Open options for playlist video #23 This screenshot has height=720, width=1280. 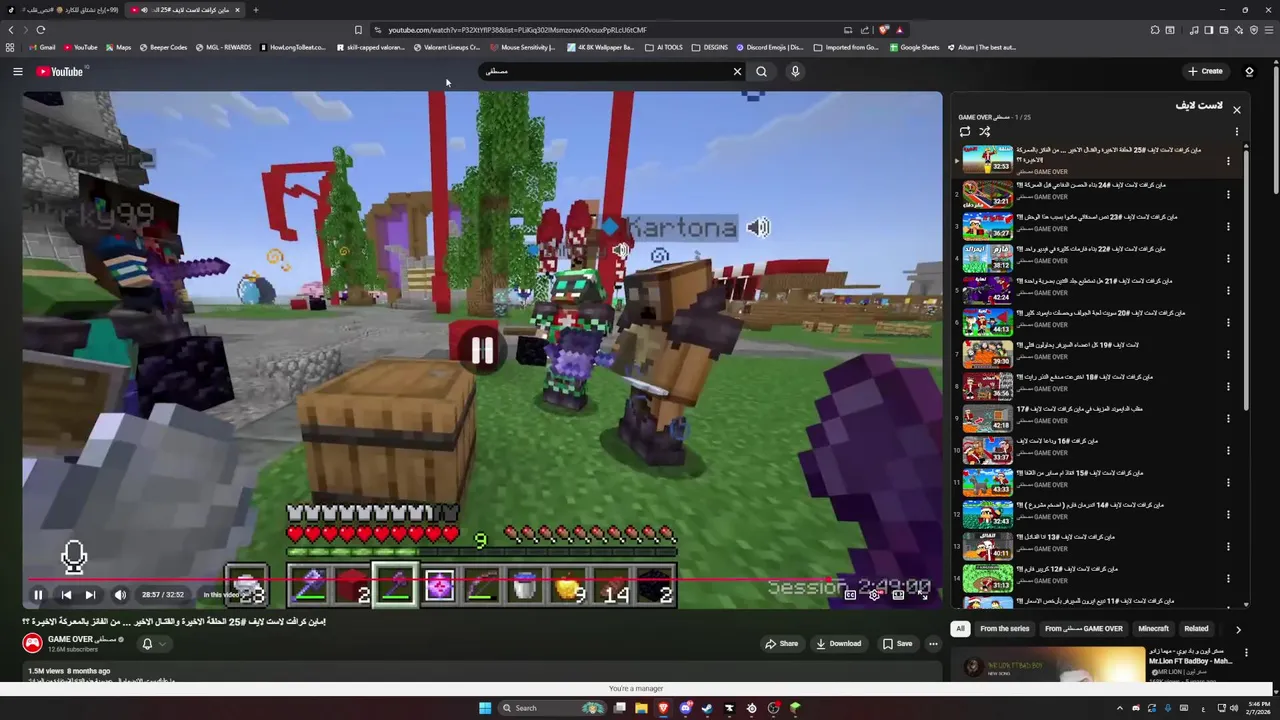point(1228,228)
